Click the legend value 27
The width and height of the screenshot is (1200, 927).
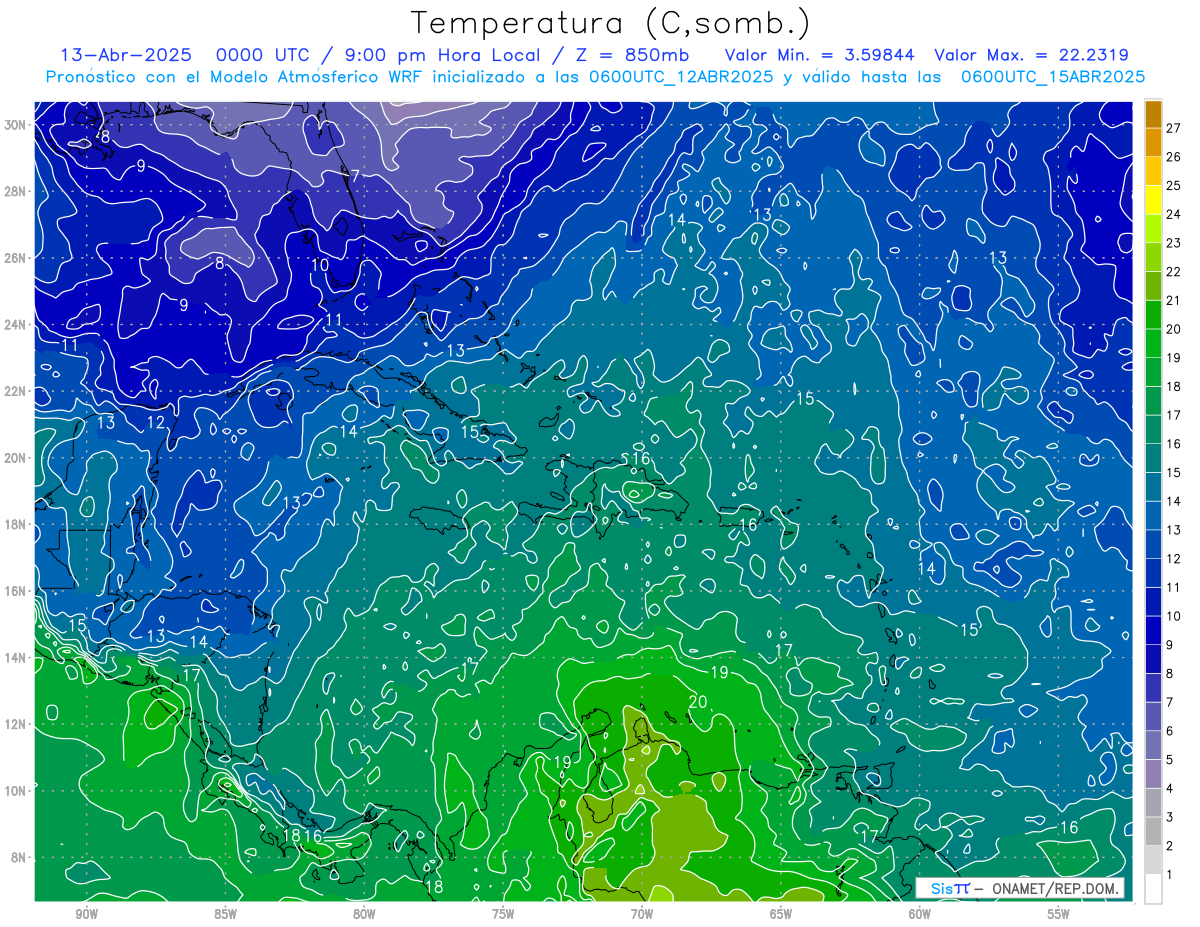[x=1173, y=127]
